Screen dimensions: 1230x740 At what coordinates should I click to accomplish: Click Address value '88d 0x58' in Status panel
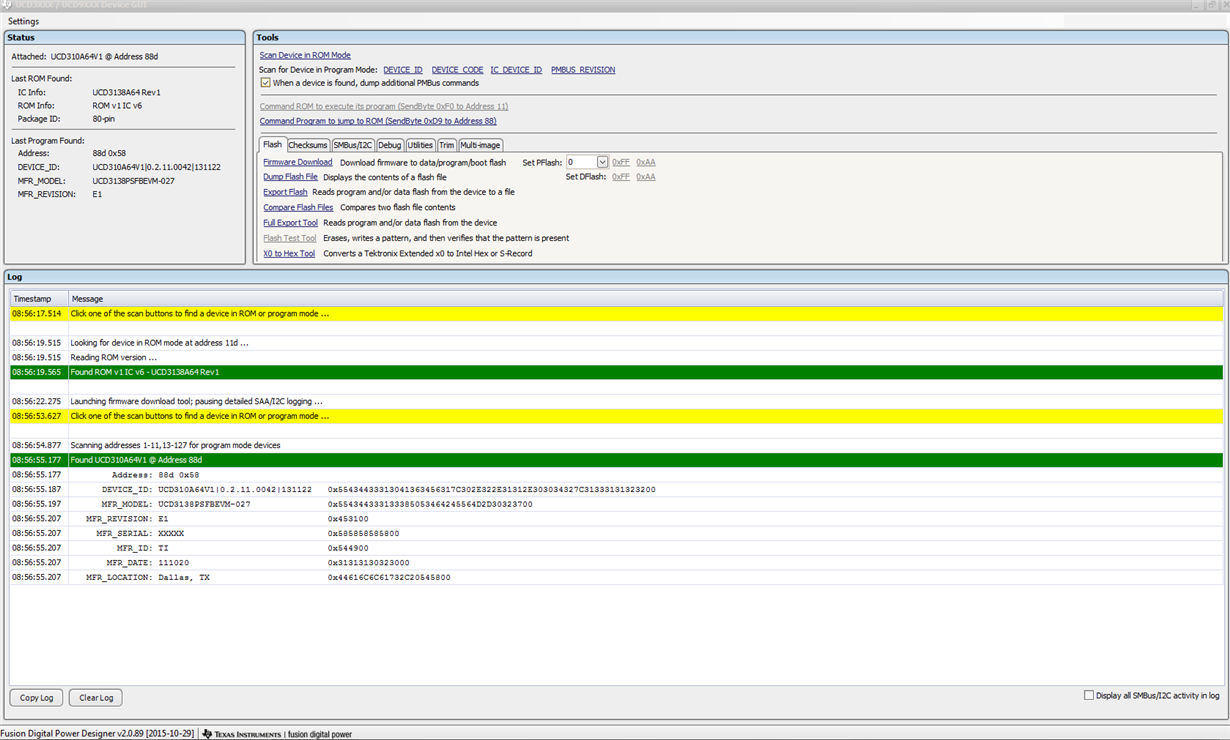tap(109, 154)
